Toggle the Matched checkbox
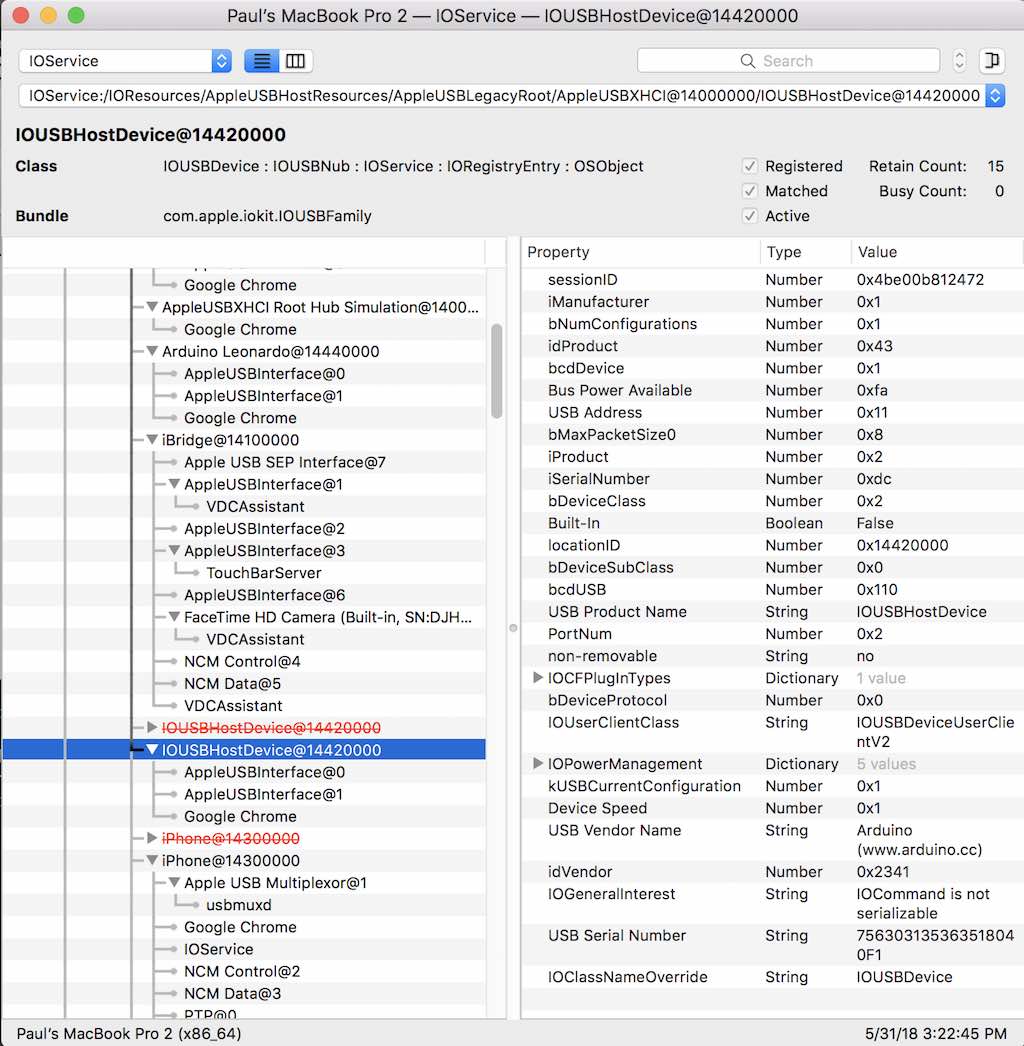Viewport: 1024px width, 1046px height. (x=750, y=191)
